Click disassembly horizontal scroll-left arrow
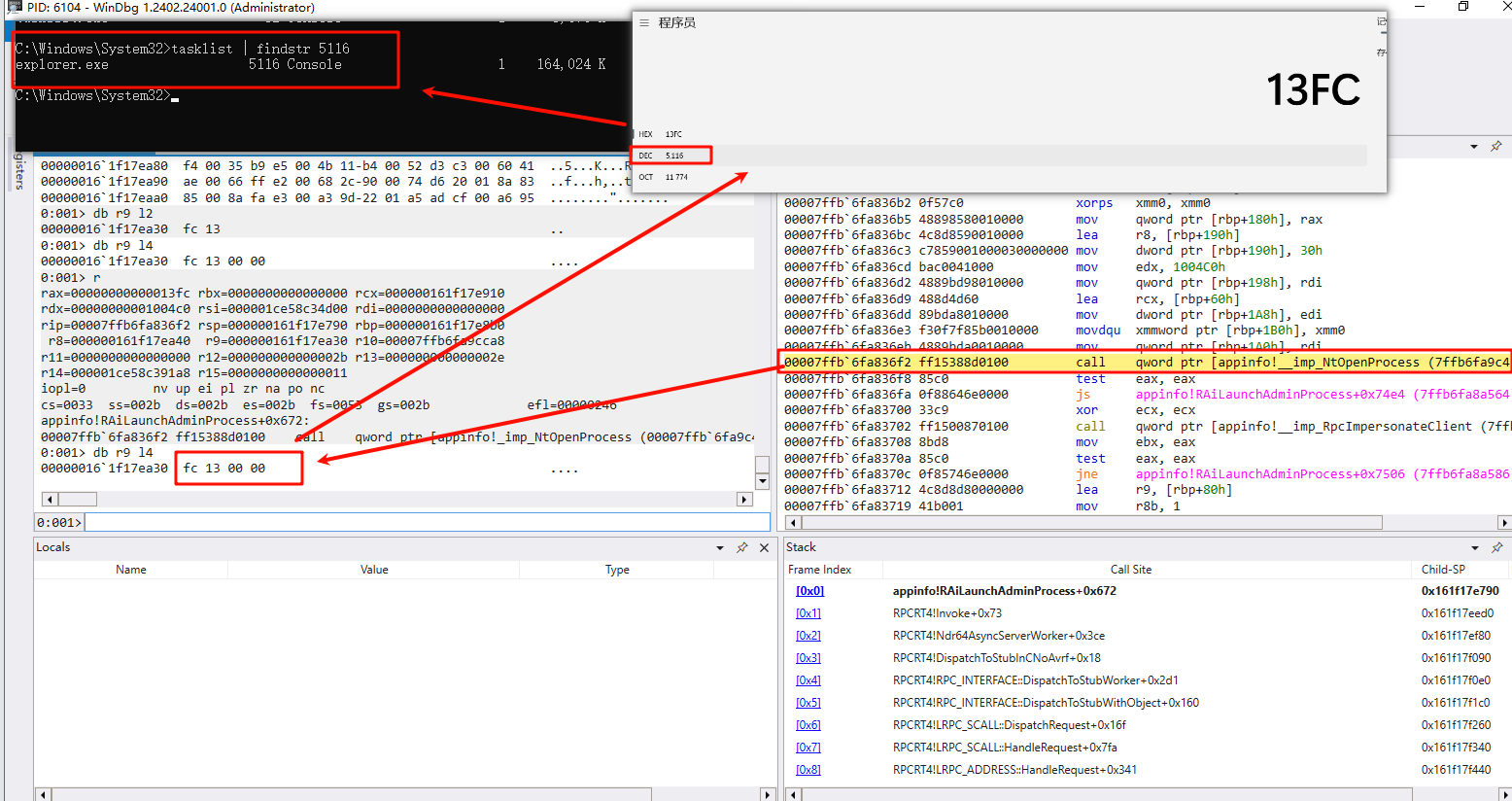 pyautogui.click(x=793, y=523)
